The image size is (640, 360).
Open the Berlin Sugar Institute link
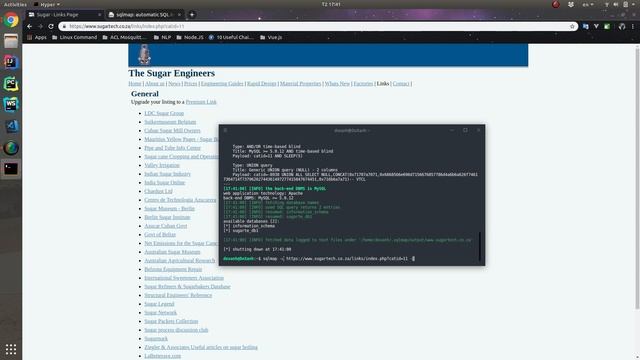[167, 217]
